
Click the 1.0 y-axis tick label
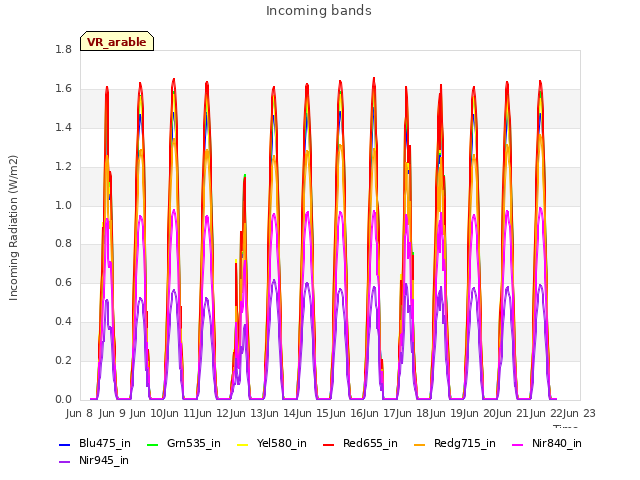click(63, 205)
